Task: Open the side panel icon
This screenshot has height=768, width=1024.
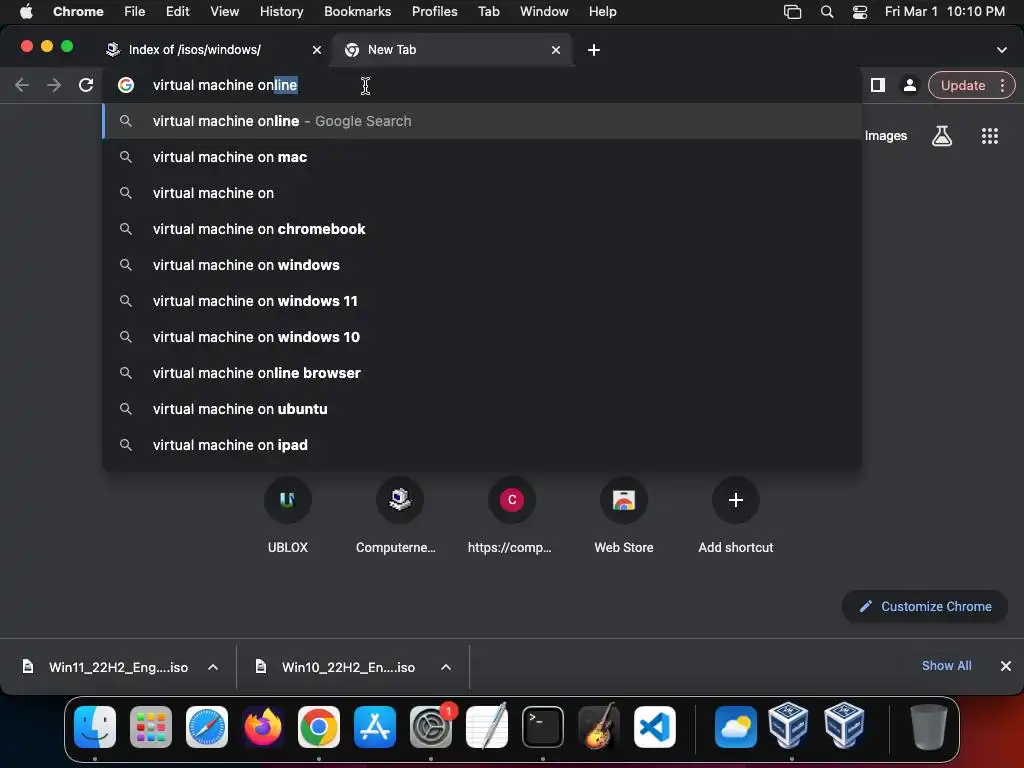Action: [x=878, y=85]
